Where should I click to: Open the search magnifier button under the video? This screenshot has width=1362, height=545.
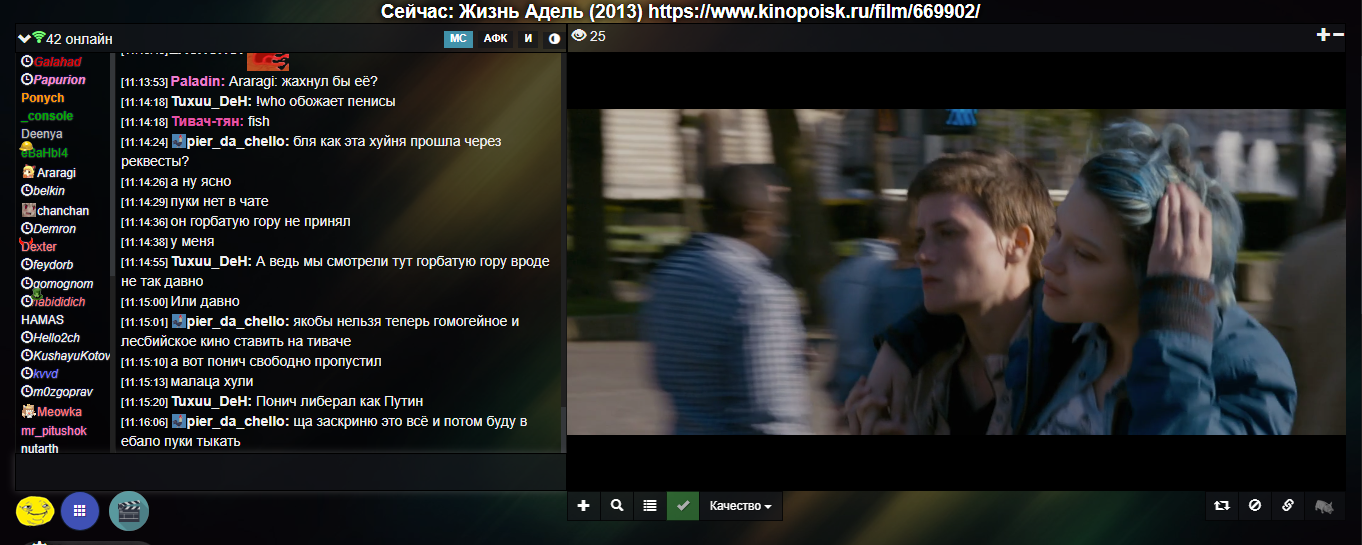(617, 506)
